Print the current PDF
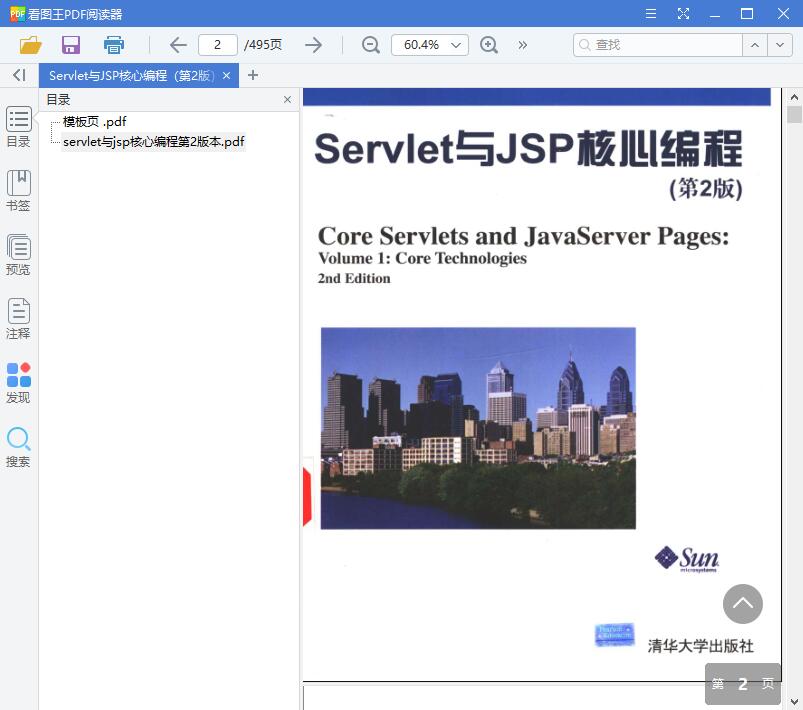The height and width of the screenshot is (710, 803). [x=113, y=45]
